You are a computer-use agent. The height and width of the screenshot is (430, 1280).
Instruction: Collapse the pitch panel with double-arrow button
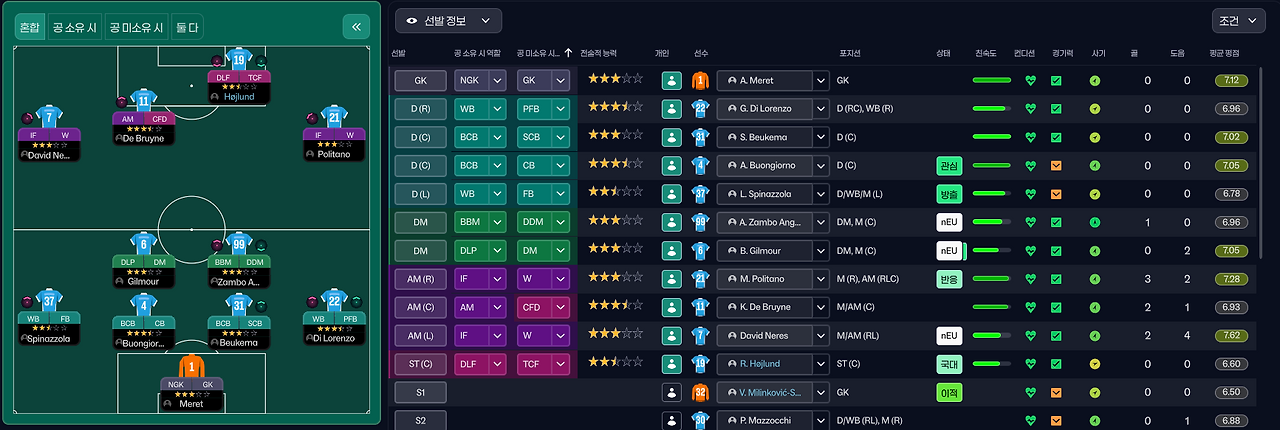356,27
